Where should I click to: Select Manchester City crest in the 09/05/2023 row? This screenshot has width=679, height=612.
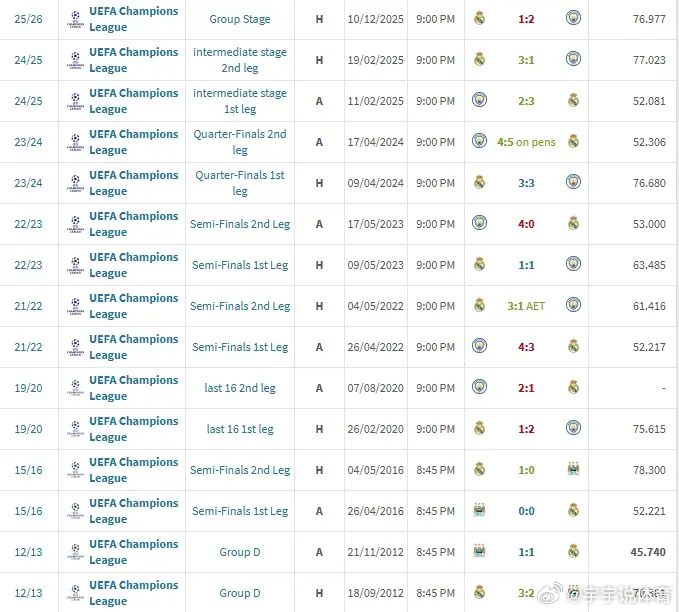(x=573, y=264)
